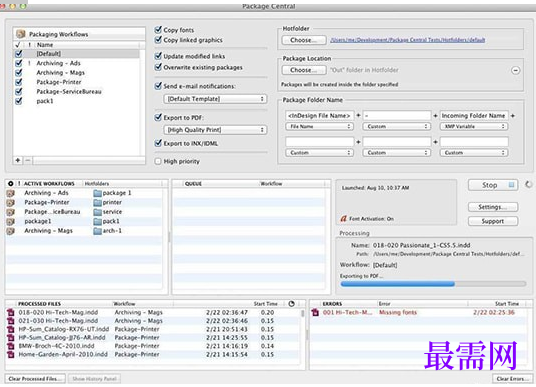Image resolution: width=536 pixels, height=387 pixels.
Task: Click the Font Activation icon
Action: [x=344, y=218]
